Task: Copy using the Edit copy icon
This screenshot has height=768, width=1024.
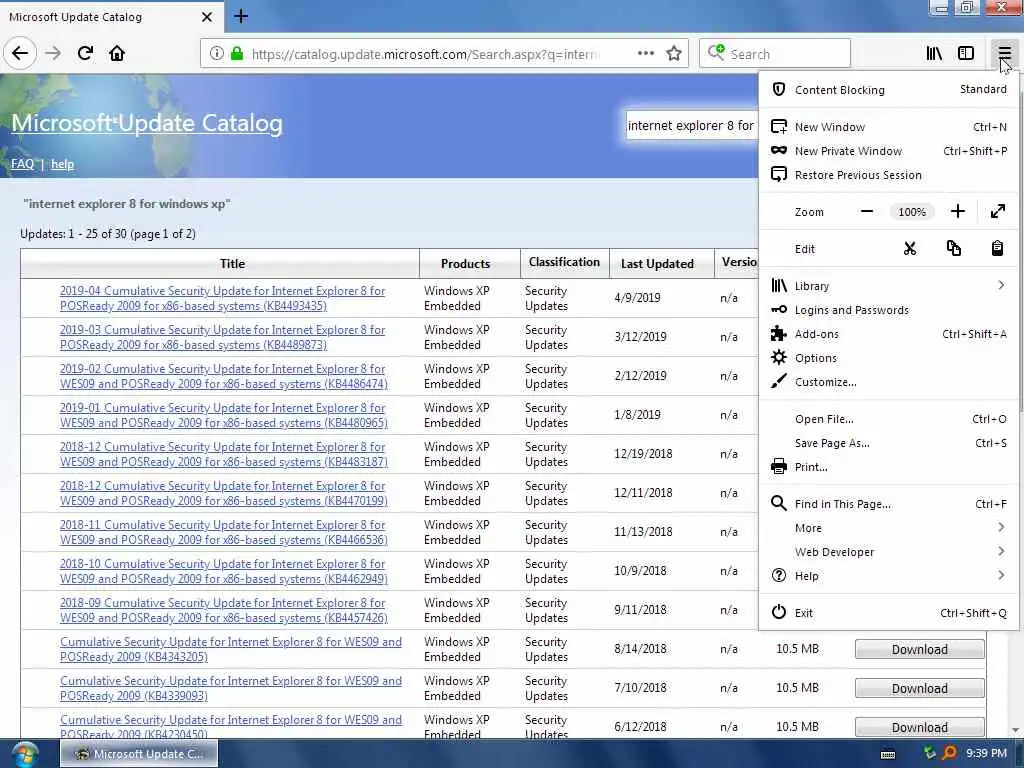Action: tap(953, 249)
